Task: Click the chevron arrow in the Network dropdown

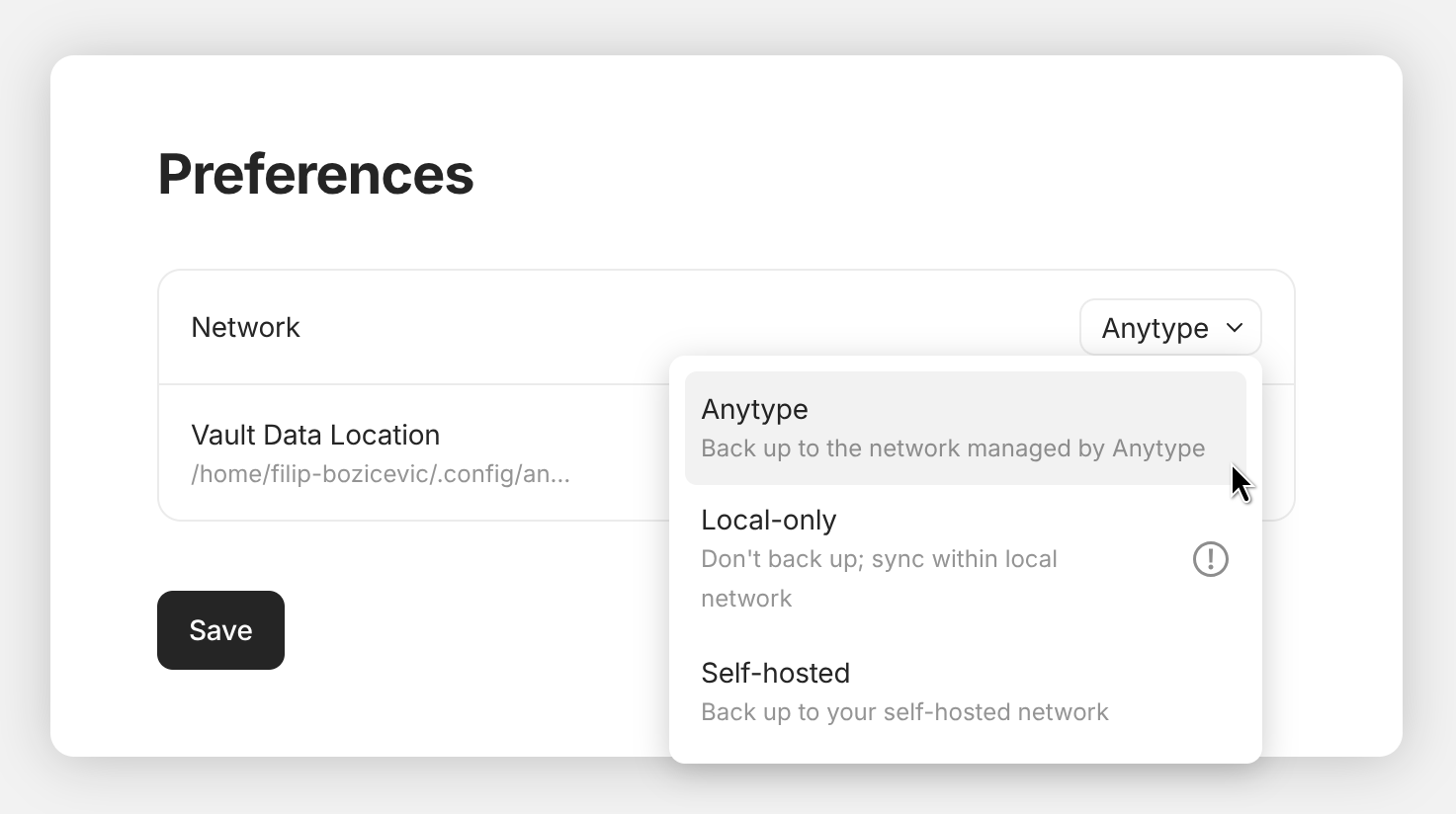Action: [x=1235, y=328]
